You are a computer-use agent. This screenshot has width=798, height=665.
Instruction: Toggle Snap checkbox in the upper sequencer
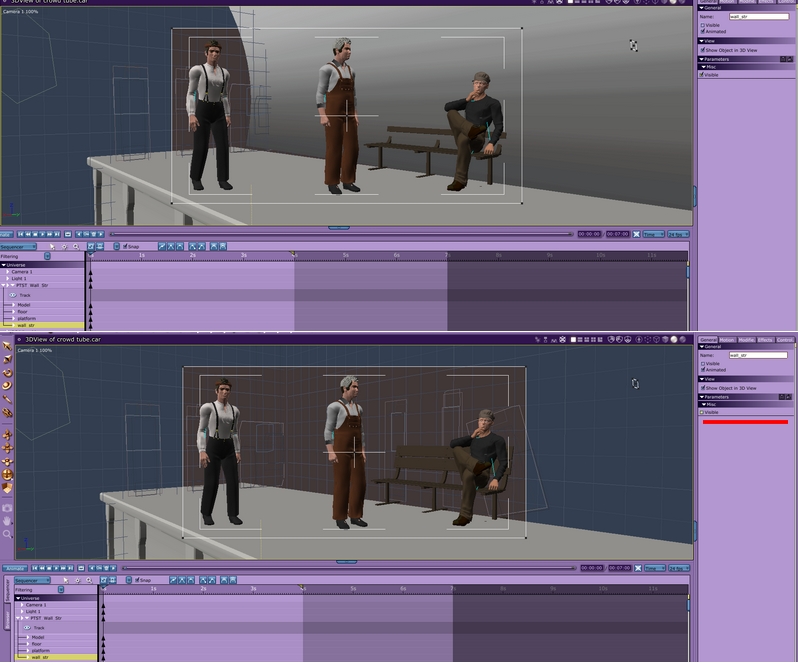click(x=125, y=246)
